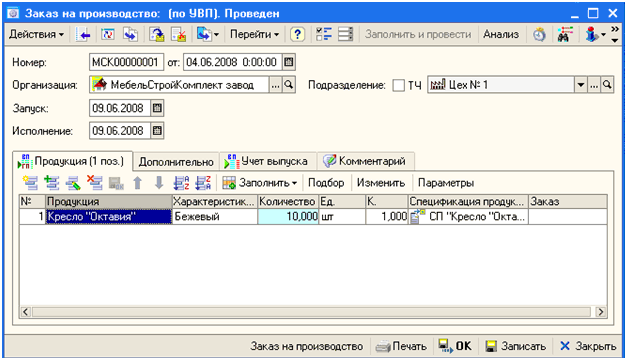Click the copy document icon in the top toolbar

click(130, 35)
